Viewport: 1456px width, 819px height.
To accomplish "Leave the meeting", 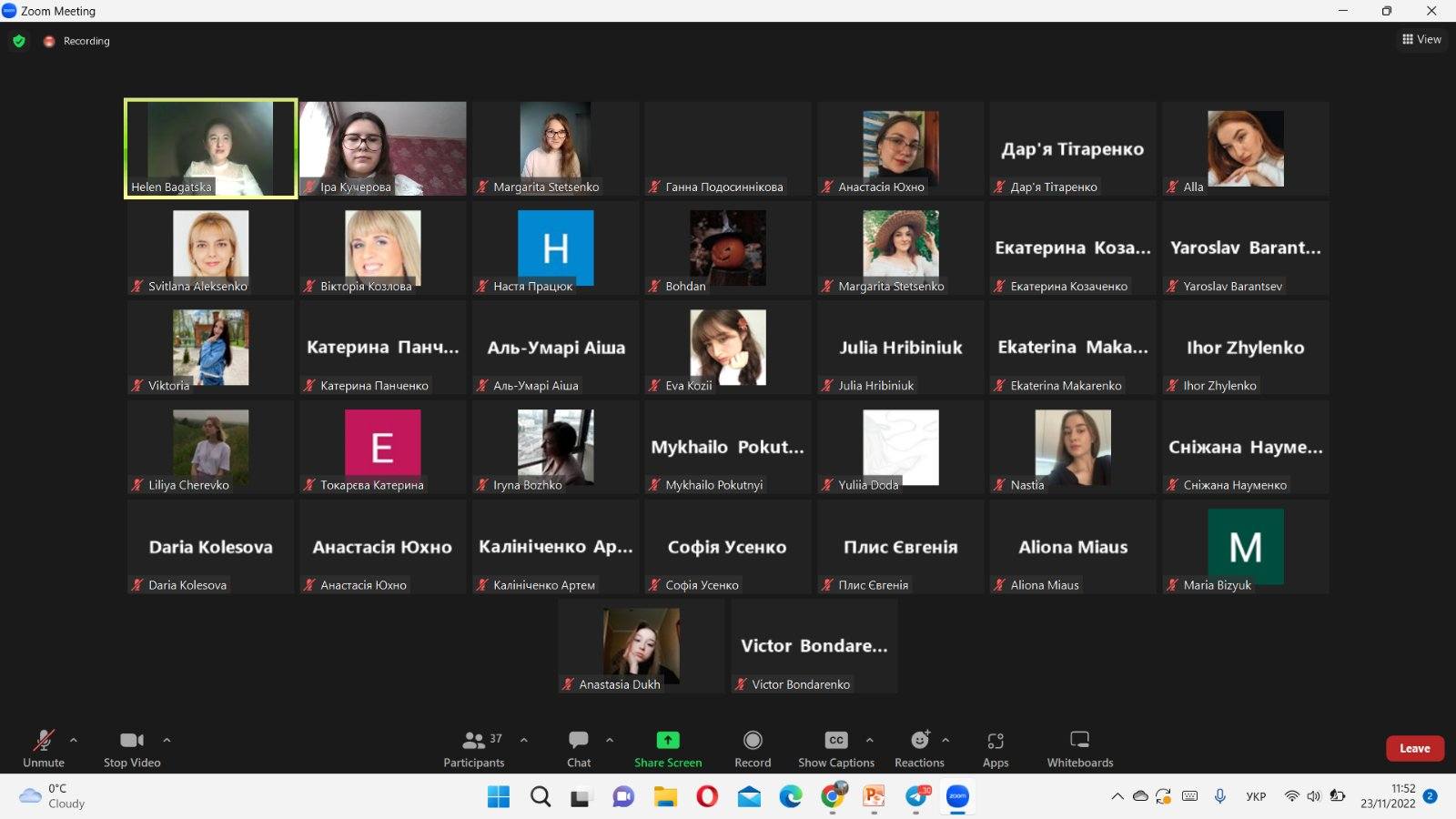I will tap(1414, 748).
